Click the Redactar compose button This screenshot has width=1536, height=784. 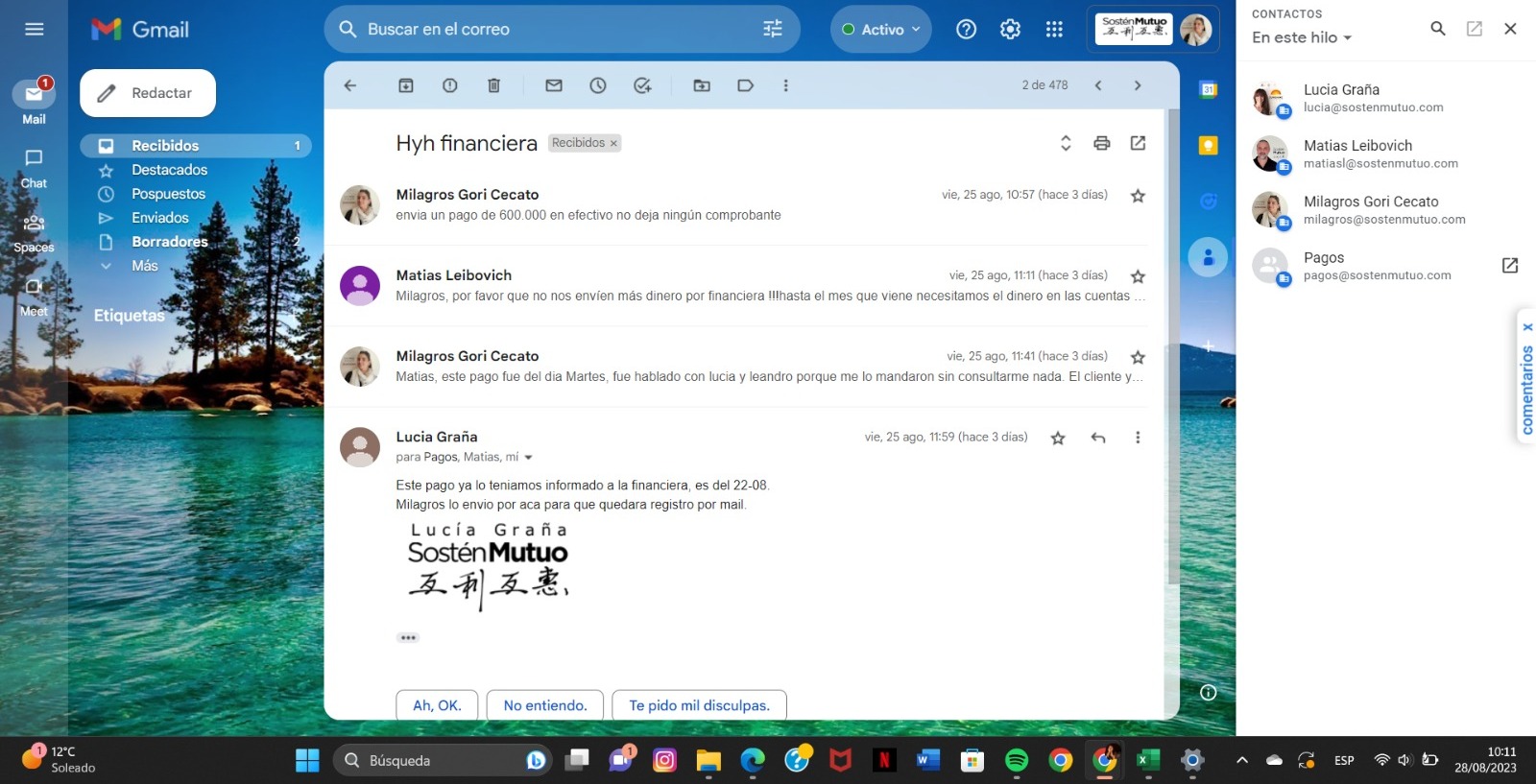(148, 93)
